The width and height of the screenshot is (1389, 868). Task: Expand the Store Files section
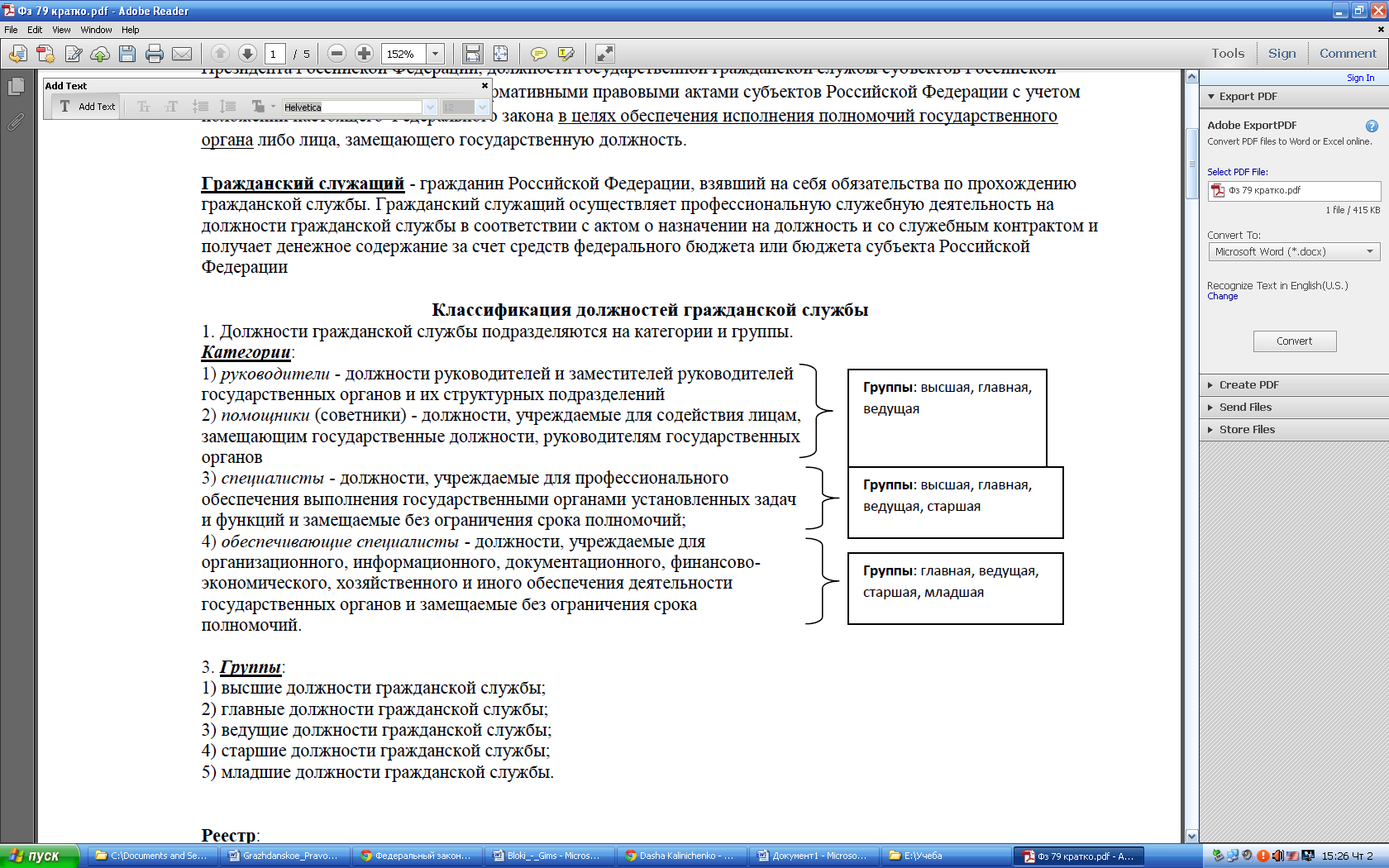(1294, 430)
